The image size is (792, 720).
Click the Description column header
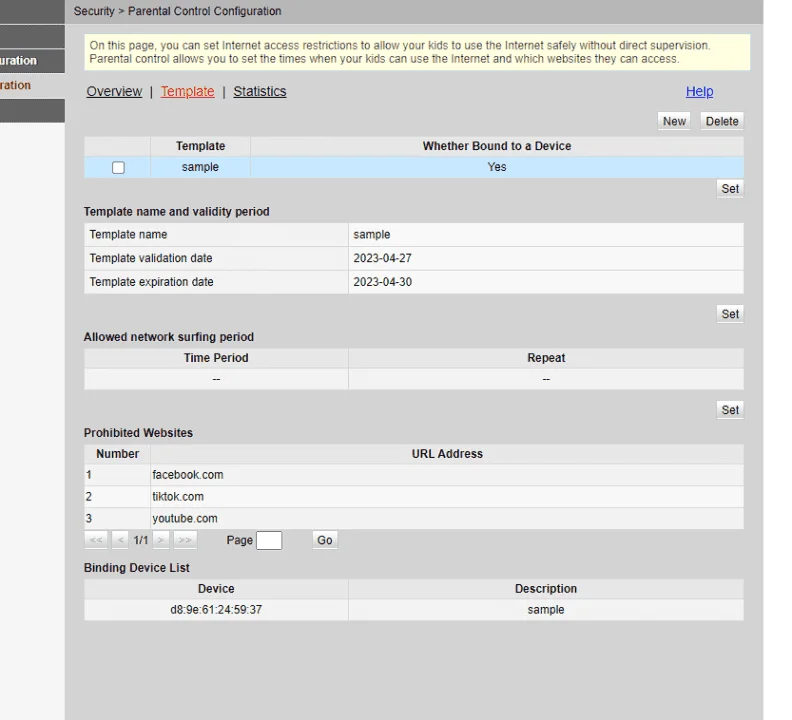coord(546,589)
